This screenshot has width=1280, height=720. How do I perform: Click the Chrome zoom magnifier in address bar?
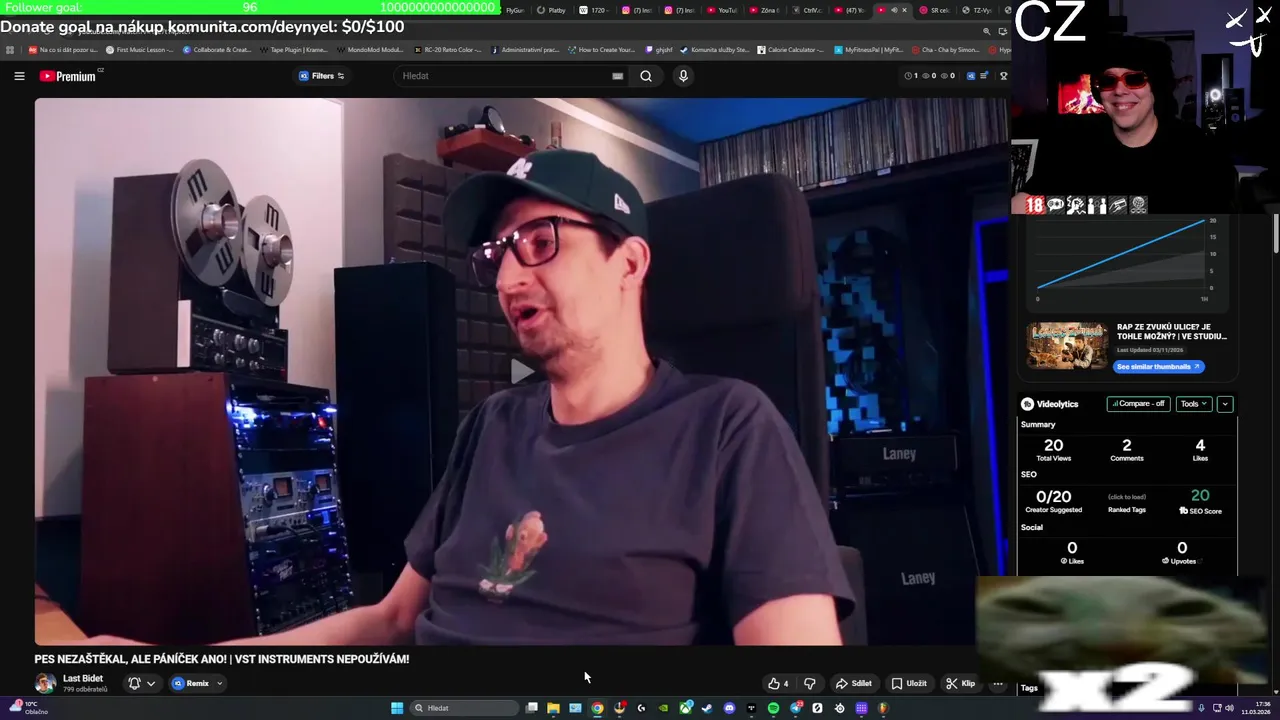click(x=986, y=31)
